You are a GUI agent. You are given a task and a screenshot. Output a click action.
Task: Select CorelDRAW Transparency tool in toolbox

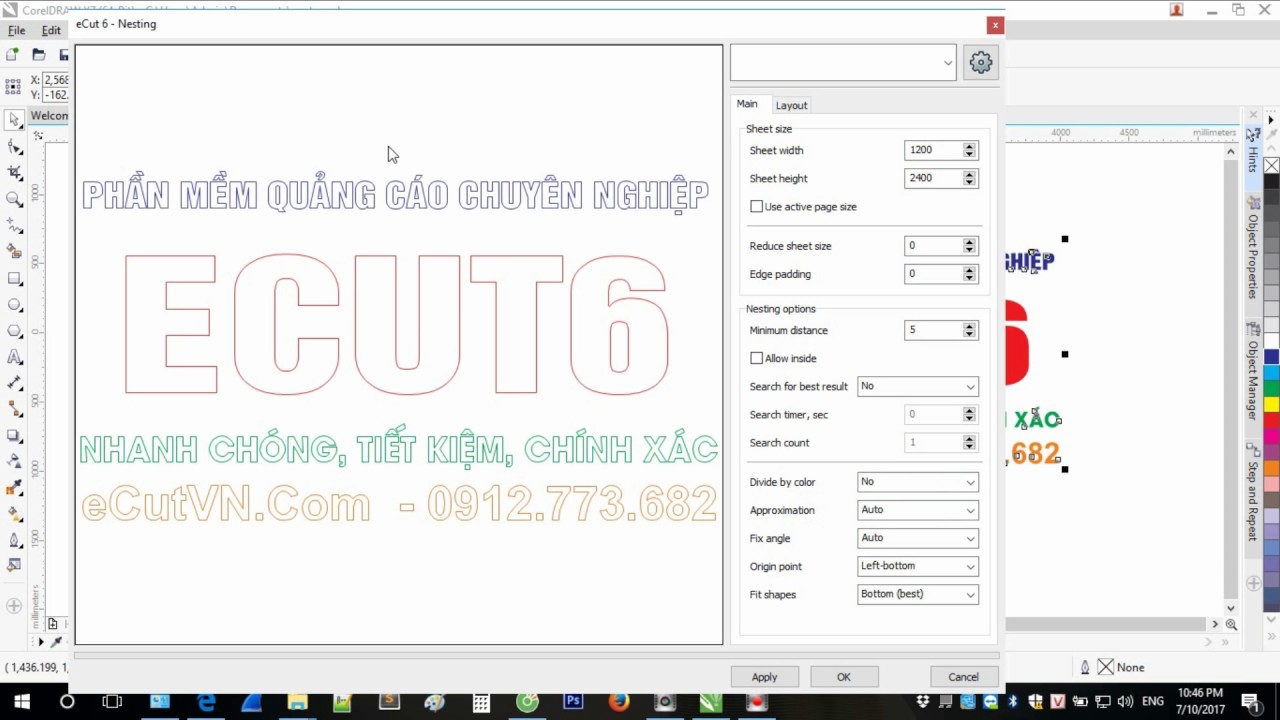(x=14, y=461)
